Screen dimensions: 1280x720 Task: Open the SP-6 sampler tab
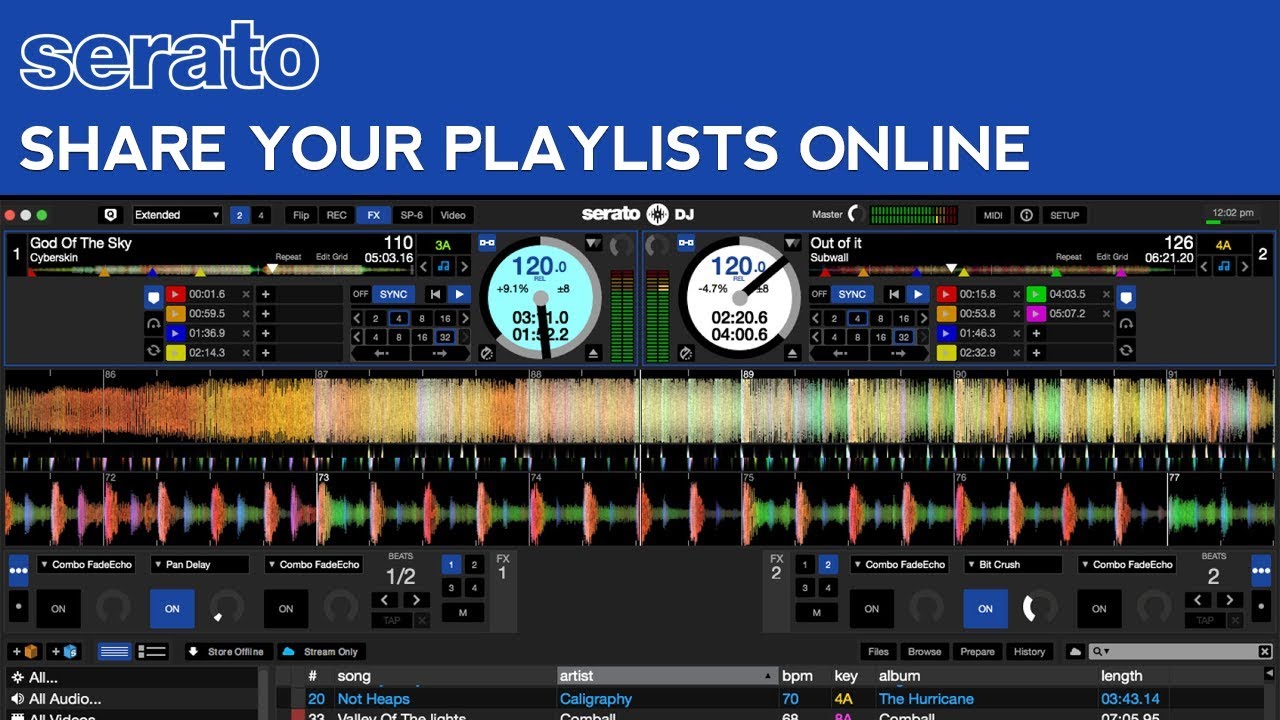point(412,215)
